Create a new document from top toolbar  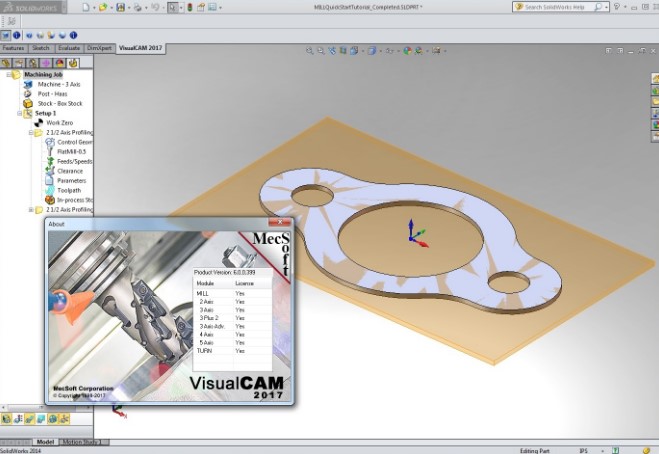point(86,7)
